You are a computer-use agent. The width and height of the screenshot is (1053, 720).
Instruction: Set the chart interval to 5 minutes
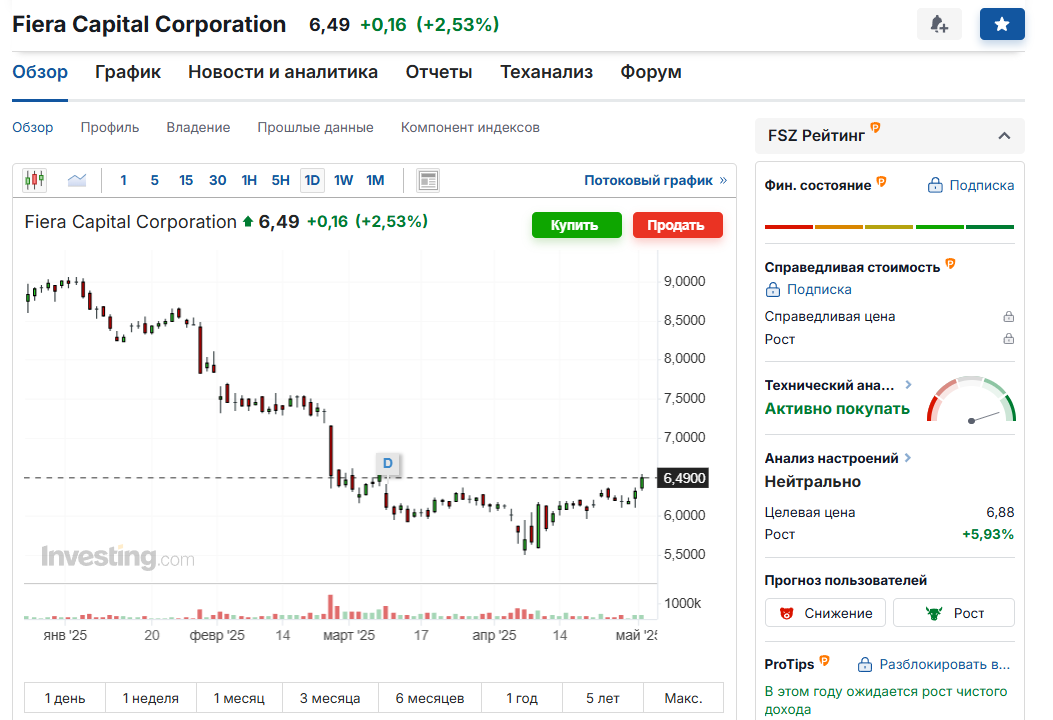pos(154,180)
